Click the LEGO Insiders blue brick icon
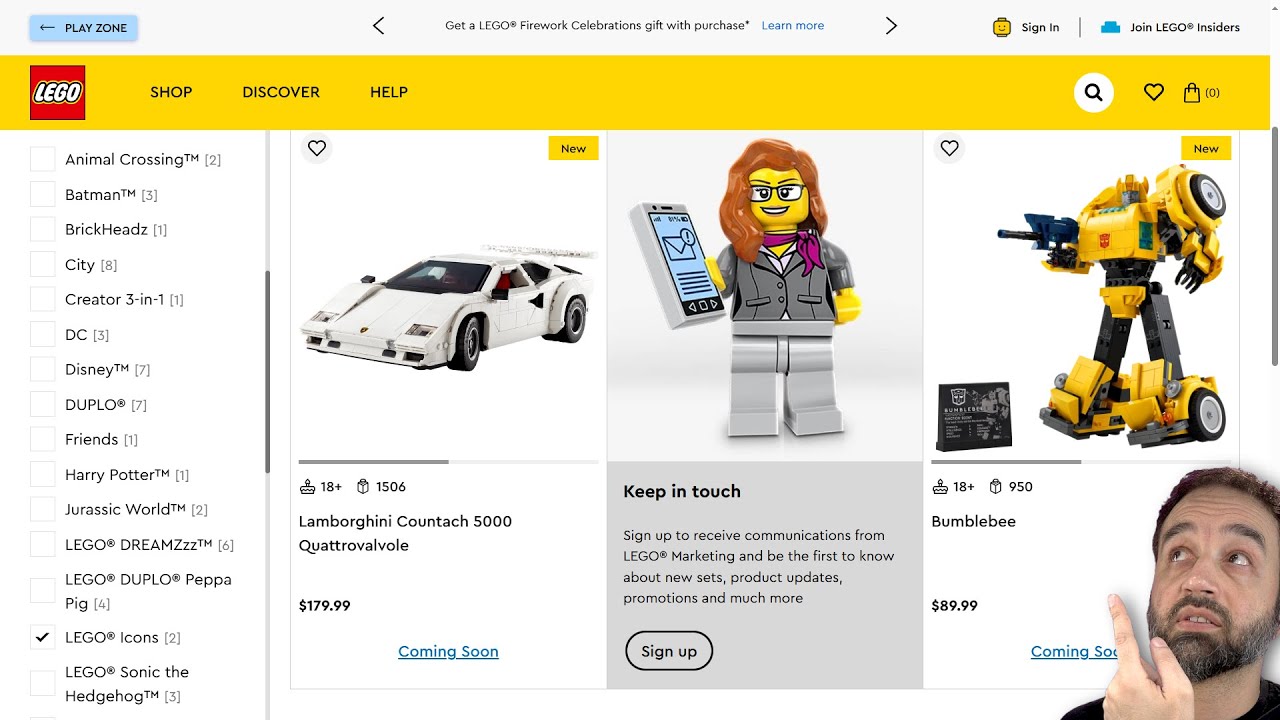Screen dimensions: 1280x720 (1110, 28)
